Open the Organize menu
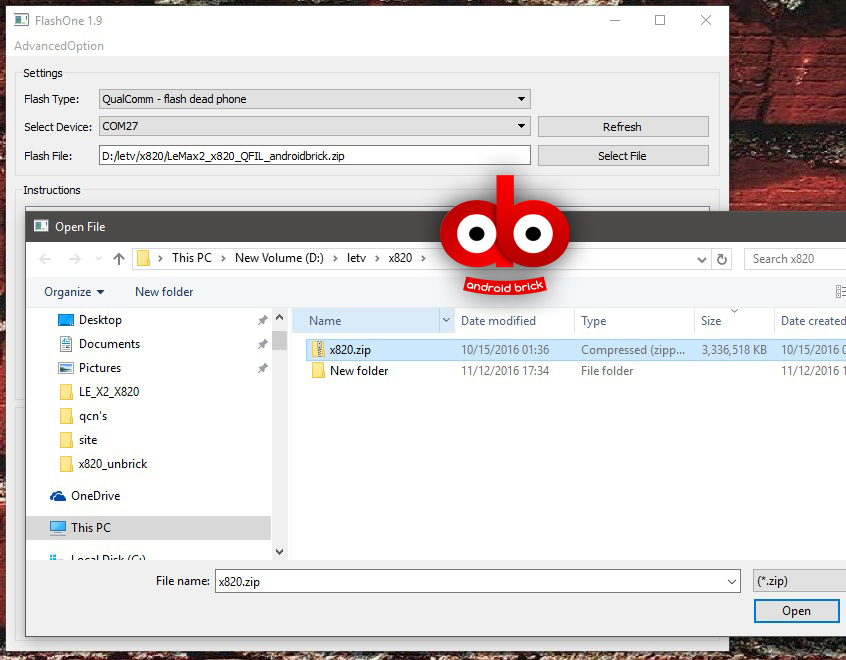The width and height of the screenshot is (846, 660). click(74, 292)
